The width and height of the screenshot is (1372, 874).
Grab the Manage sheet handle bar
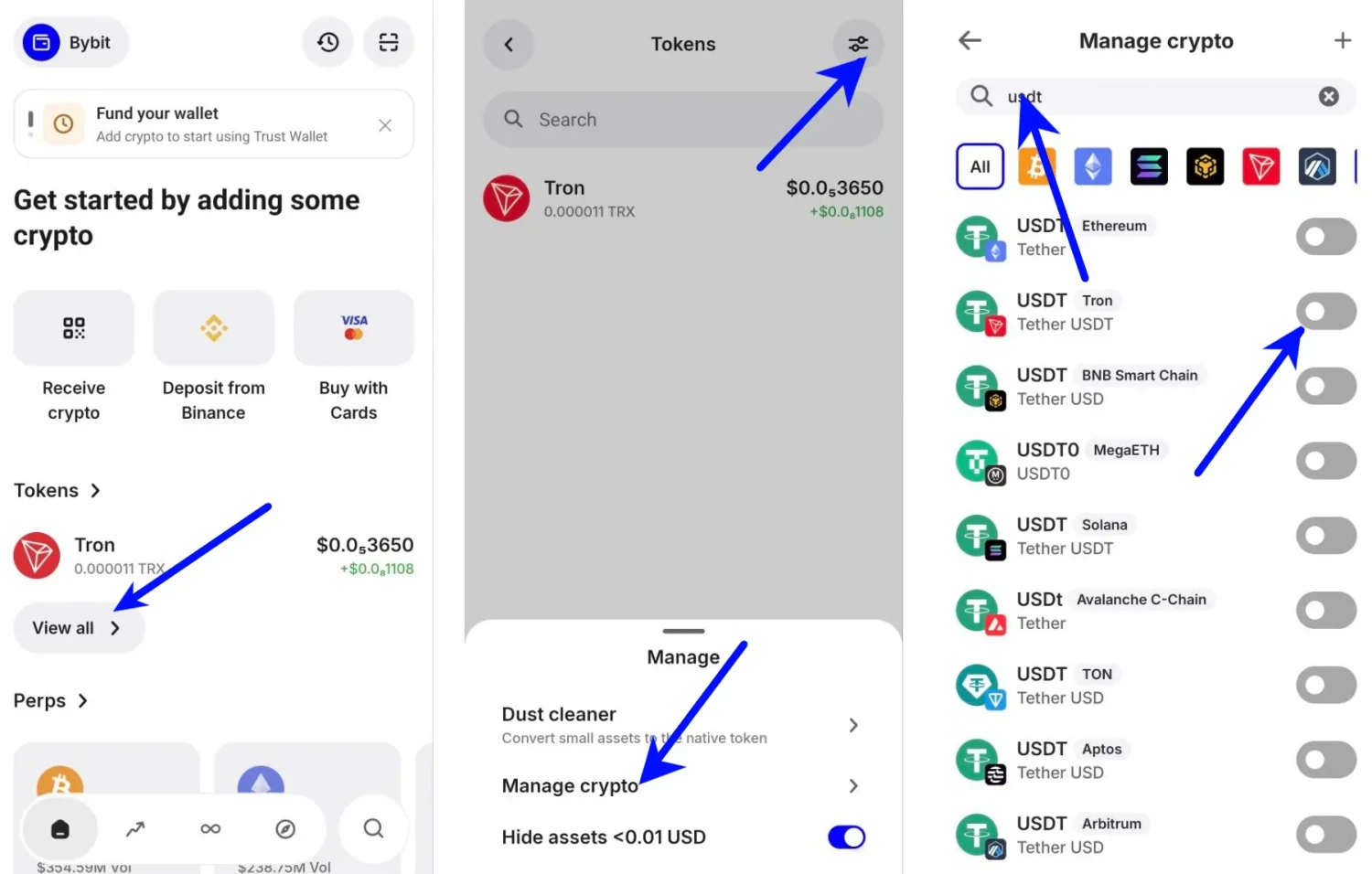683,631
